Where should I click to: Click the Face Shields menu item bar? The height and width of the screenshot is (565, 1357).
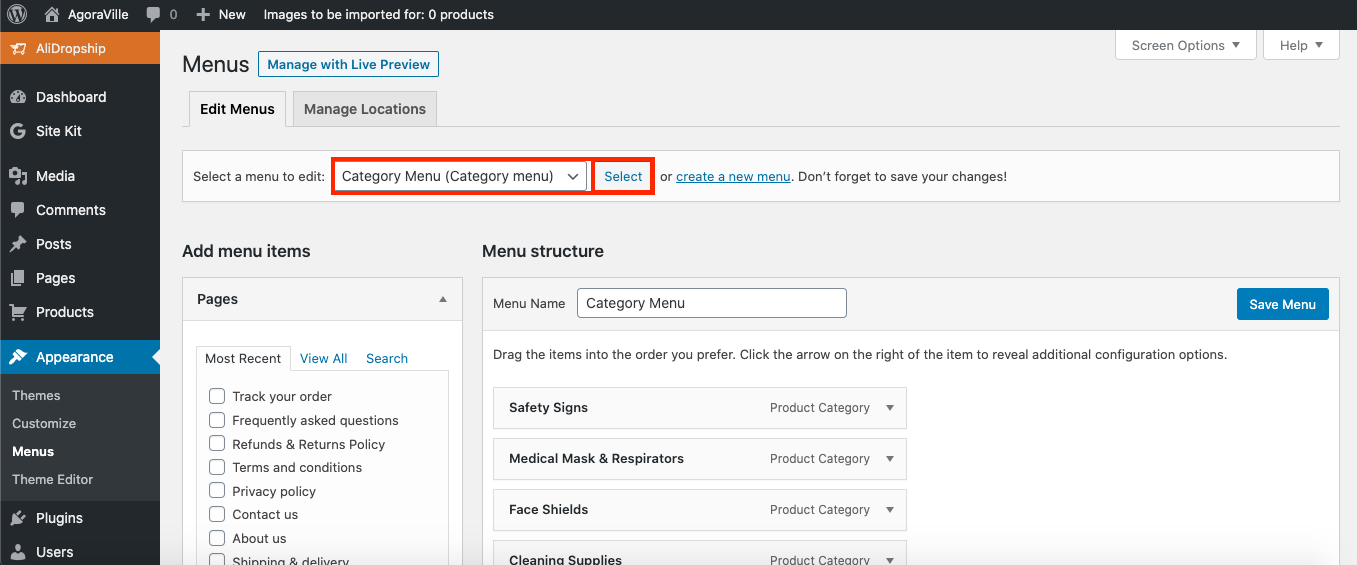(700, 510)
